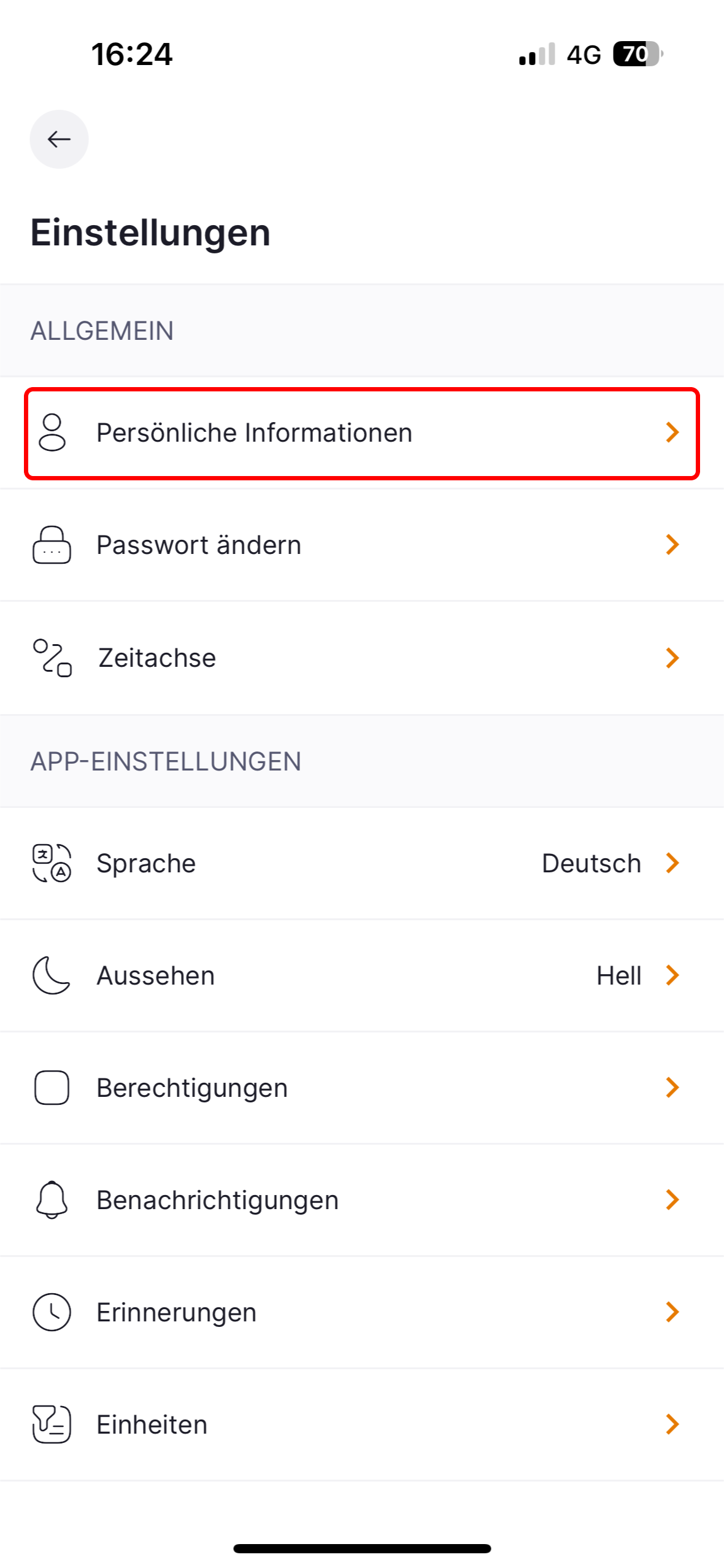Screen dimensions: 724x1568
Task: Tap the back arrow button
Action: [59, 139]
